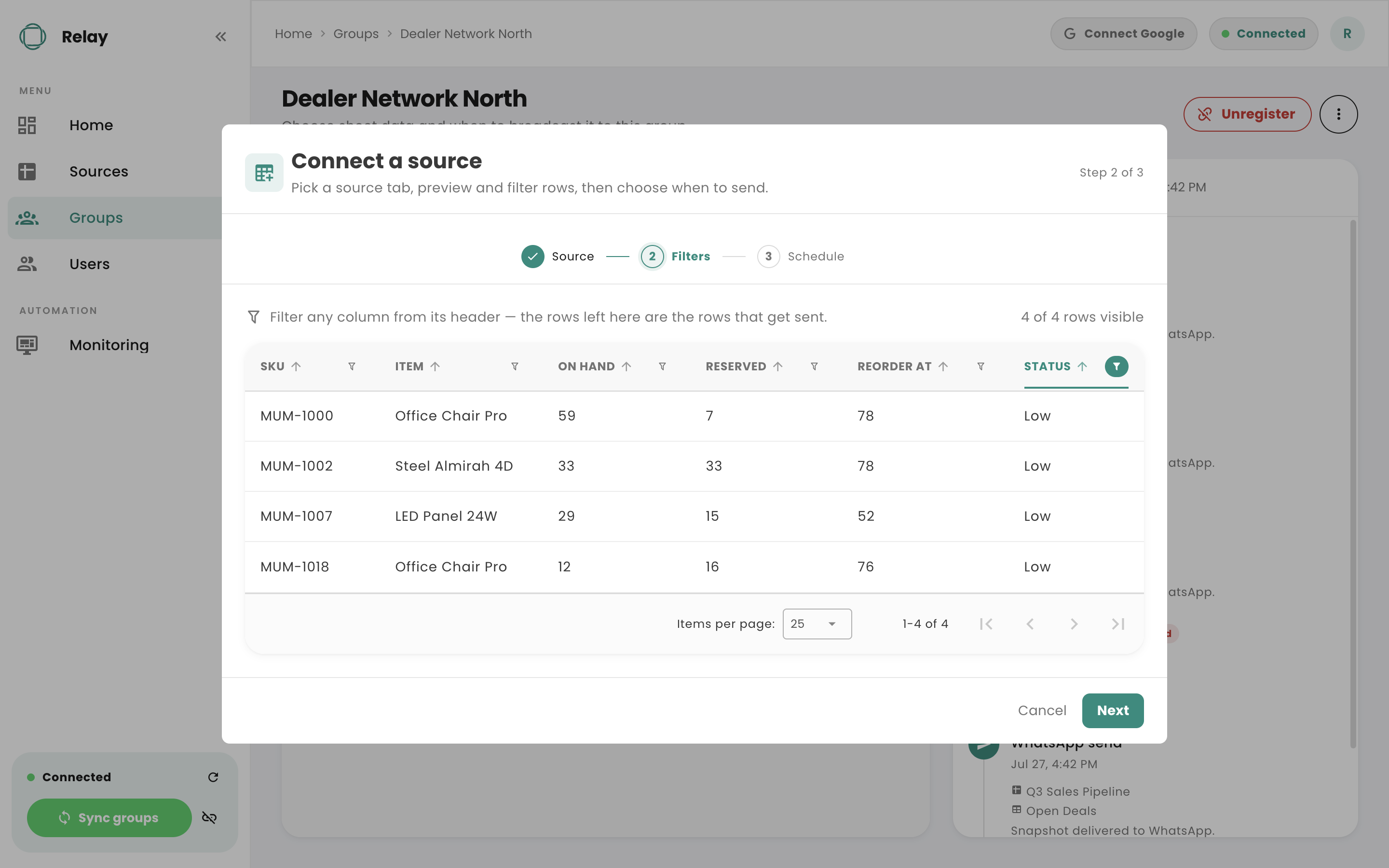Open the R user avatar menu
The width and height of the screenshot is (1389, 868).
point(1347,34)
